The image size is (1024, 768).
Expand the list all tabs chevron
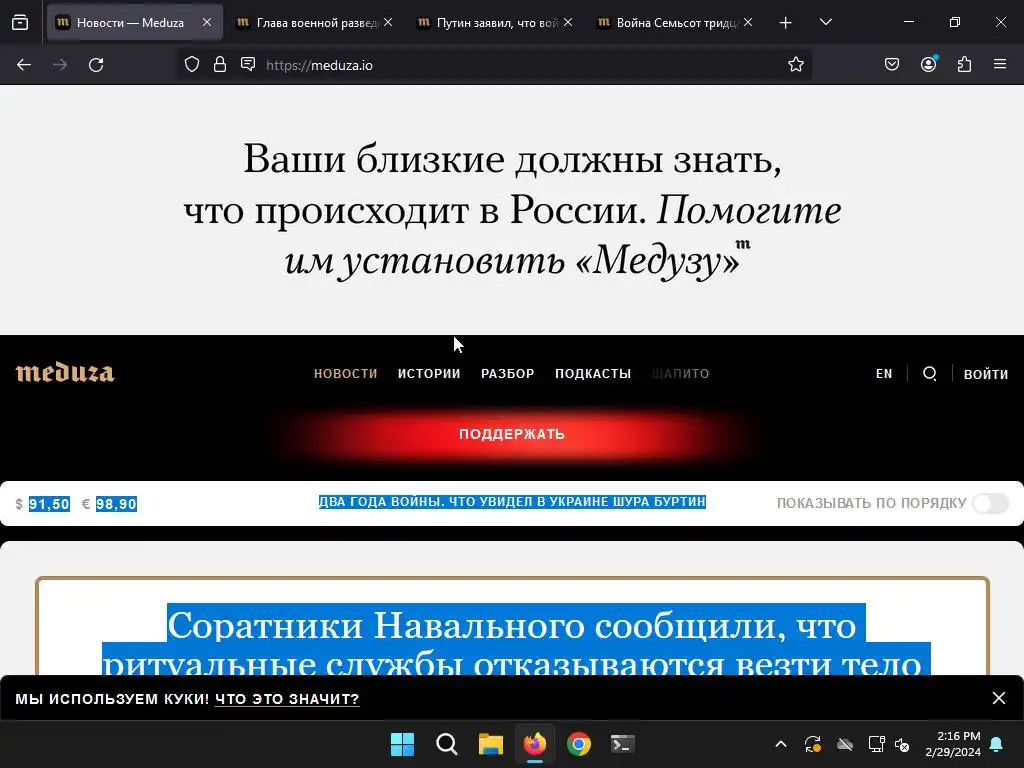[825, 23]
